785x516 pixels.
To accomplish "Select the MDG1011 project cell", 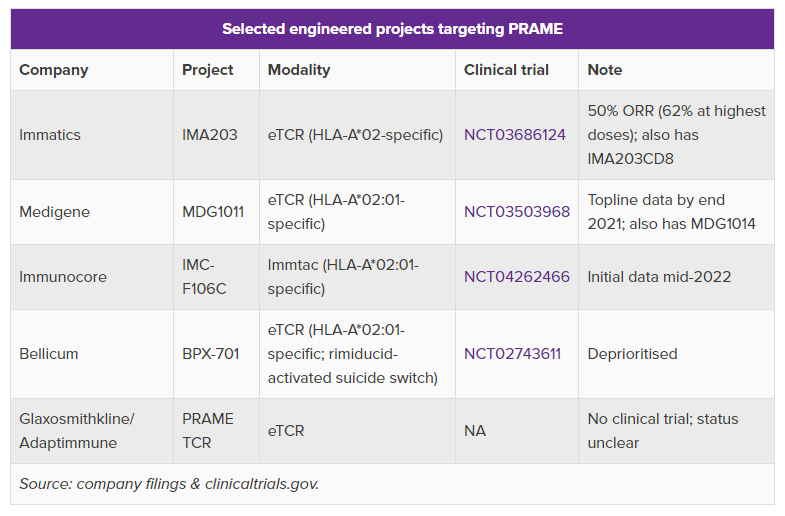I will 213,212.
